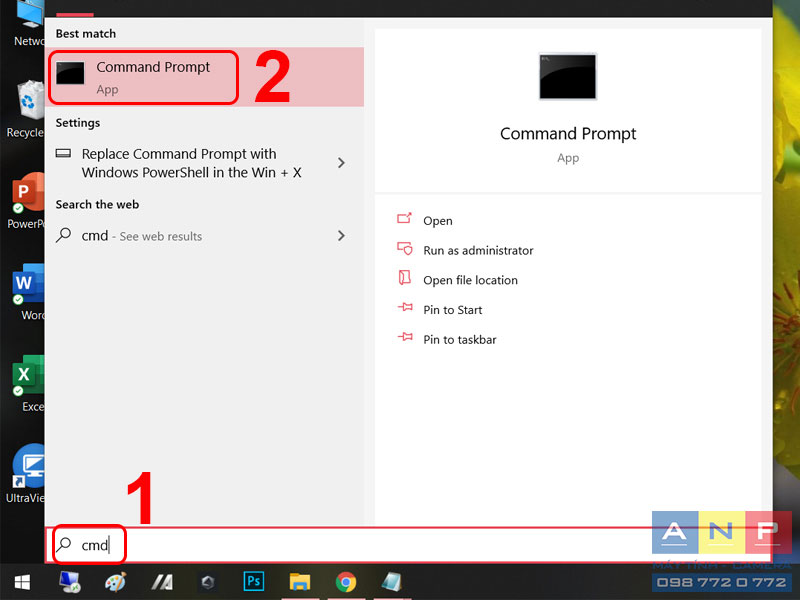Choose Pin to Start

452,310
